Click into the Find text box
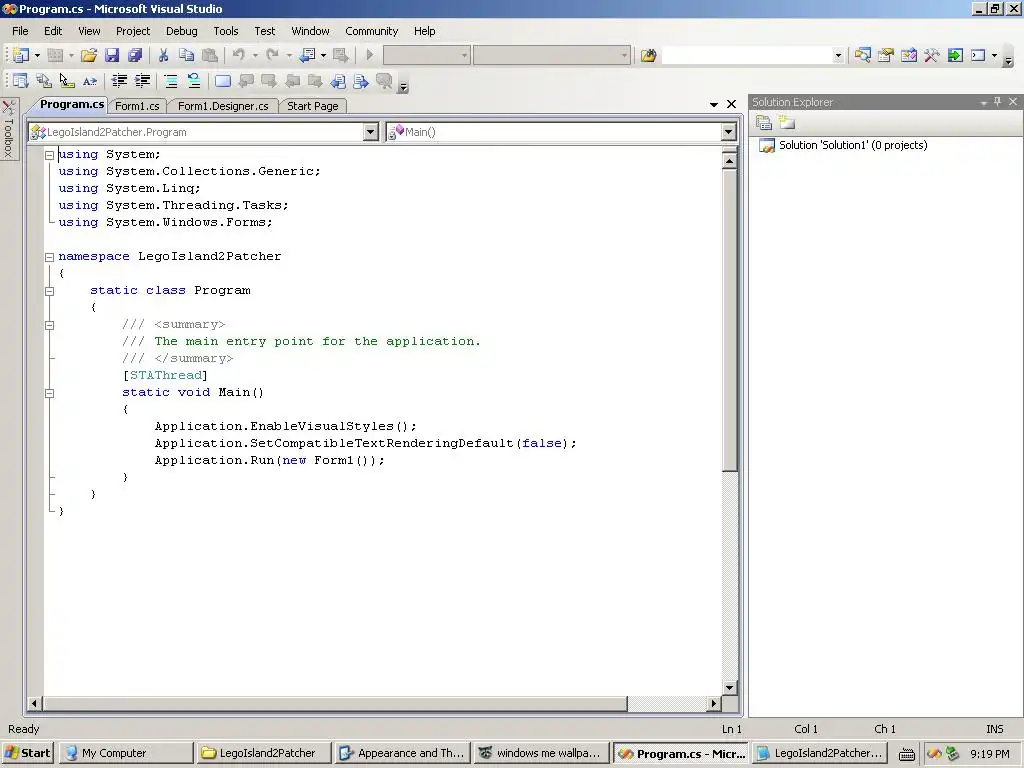Image resolution: width=1024 pixels, height=768 pixels. click(747, 56)
